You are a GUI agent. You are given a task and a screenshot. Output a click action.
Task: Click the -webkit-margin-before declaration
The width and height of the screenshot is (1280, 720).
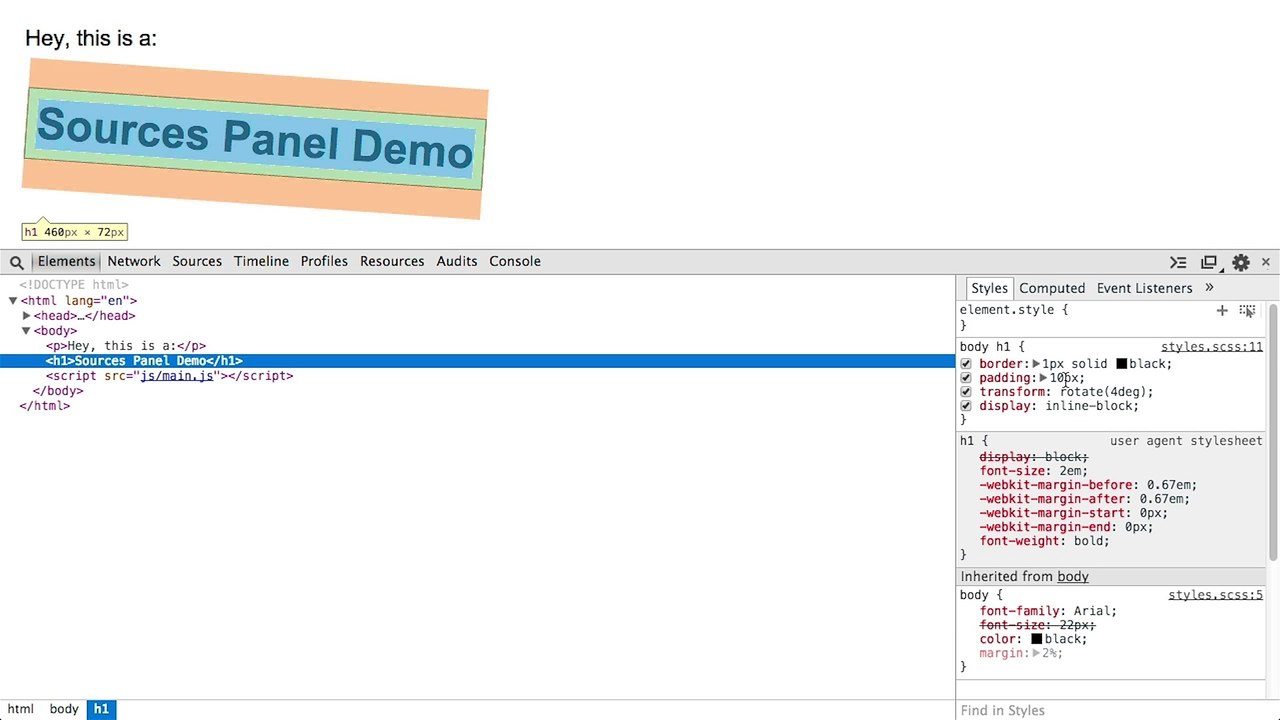[x=1088, y=485]
